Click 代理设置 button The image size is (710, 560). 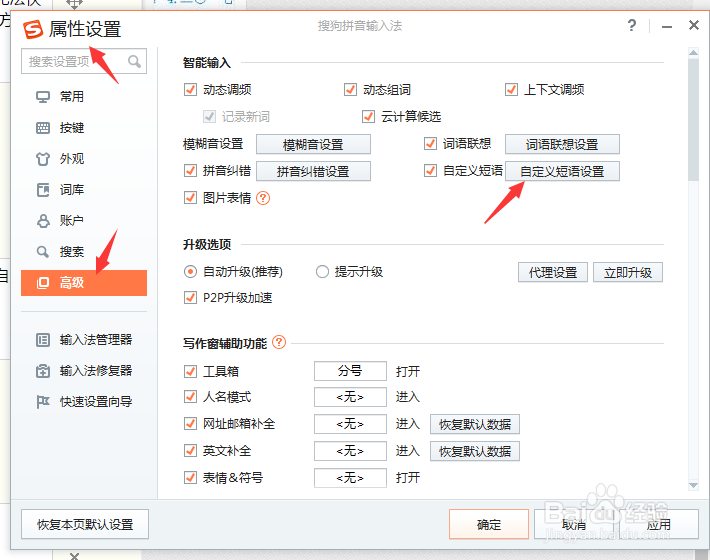553,273
